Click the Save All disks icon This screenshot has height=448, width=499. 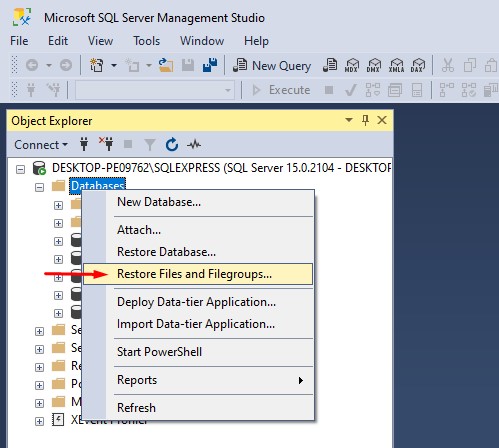210,65
